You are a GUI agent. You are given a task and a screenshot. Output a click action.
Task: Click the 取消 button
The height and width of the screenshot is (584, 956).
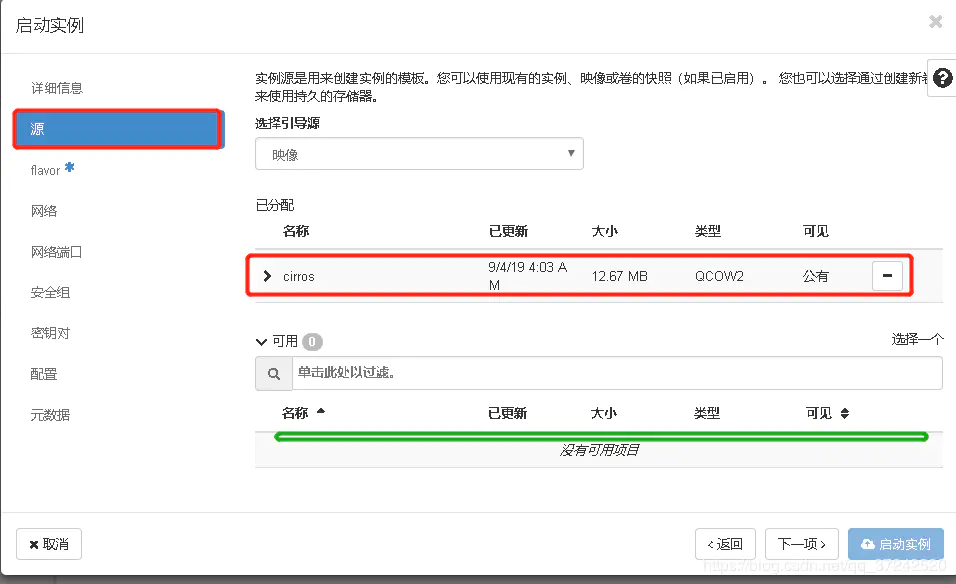49,544
